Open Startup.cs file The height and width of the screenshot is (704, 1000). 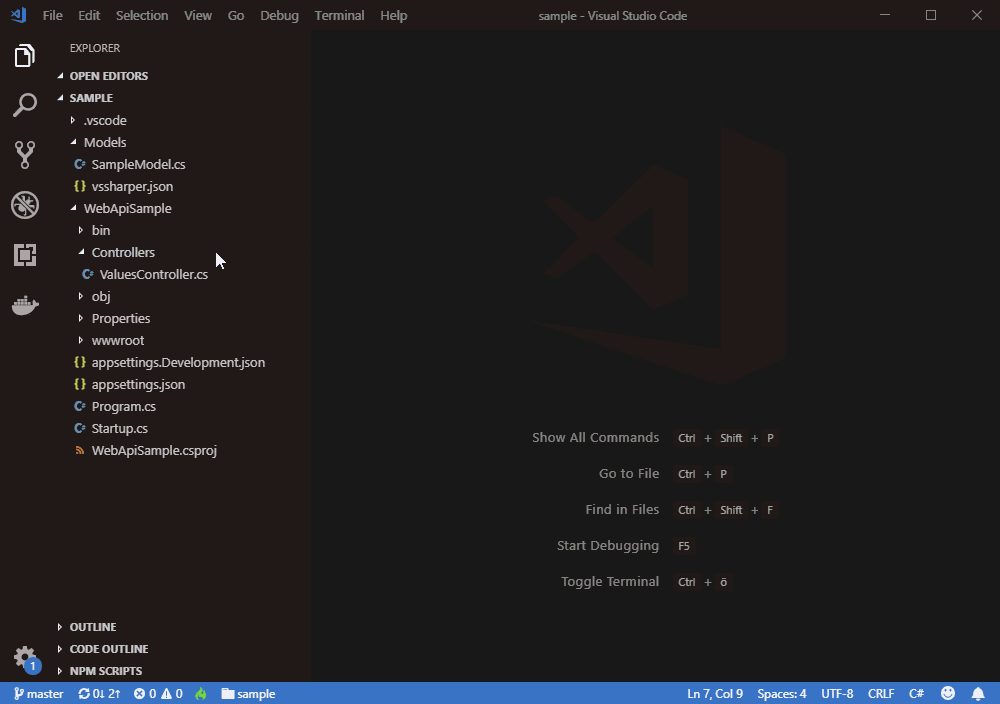point(119,428)
